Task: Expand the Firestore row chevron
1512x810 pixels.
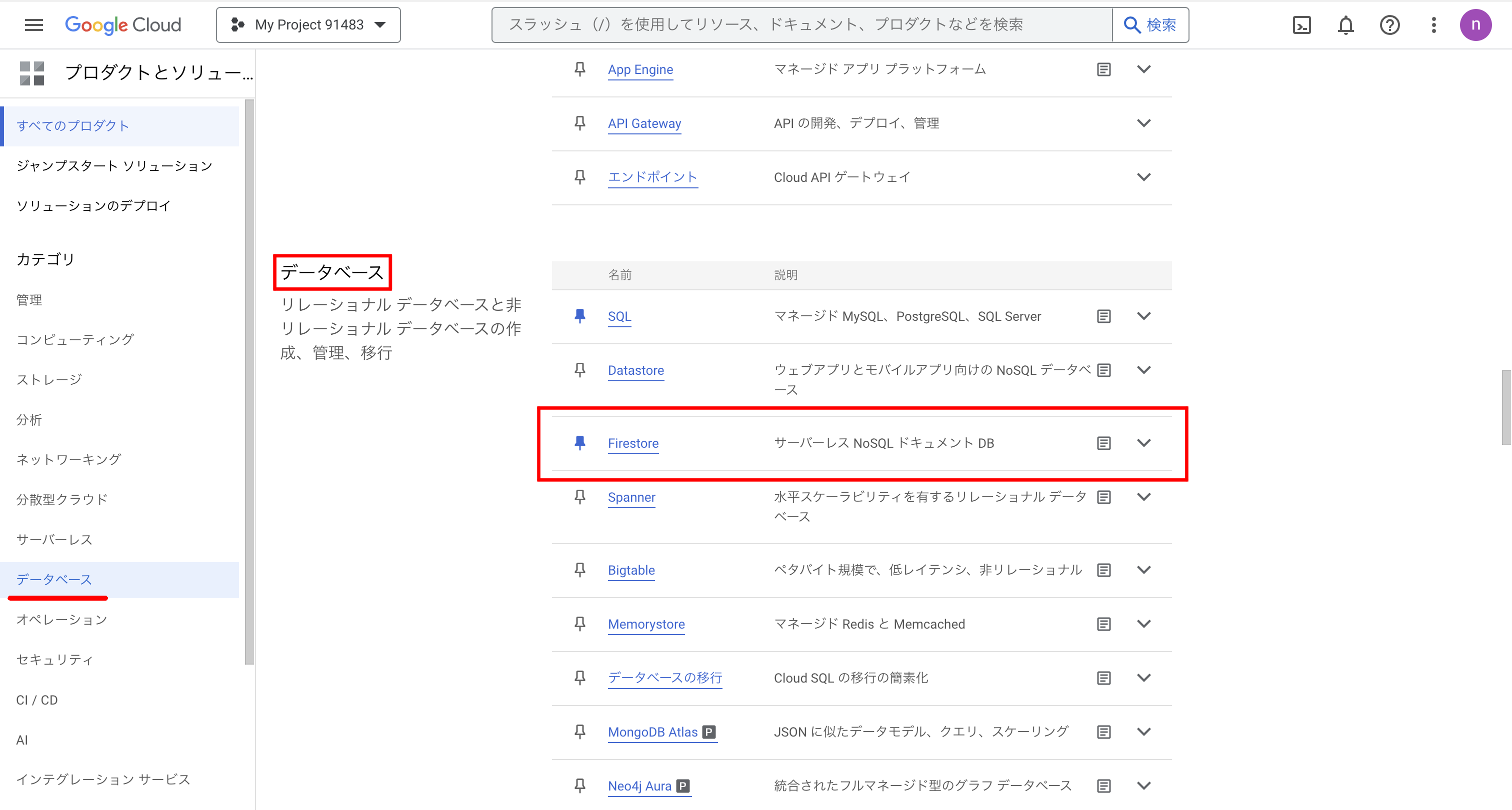Action: [1143, 443]
